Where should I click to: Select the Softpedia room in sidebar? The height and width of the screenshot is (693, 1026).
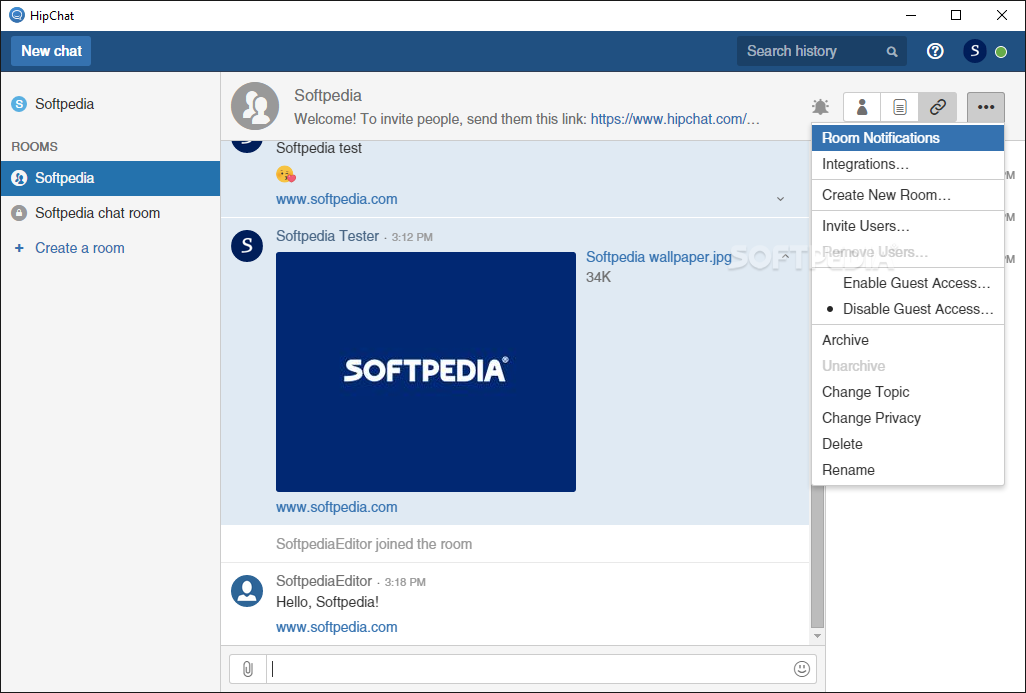[111, 178]
